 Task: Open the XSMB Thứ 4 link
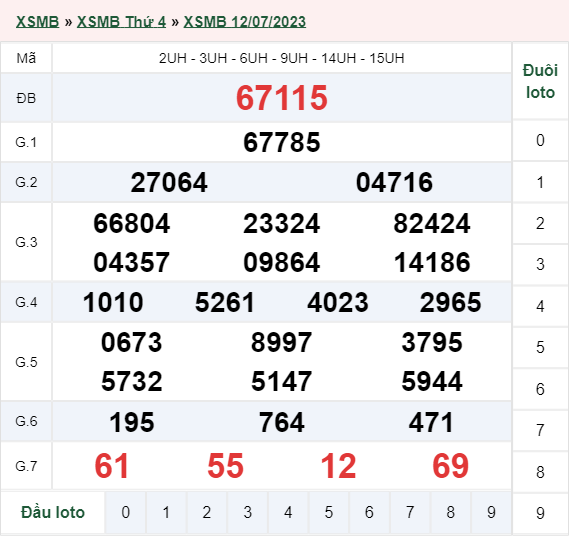point(121,22)
